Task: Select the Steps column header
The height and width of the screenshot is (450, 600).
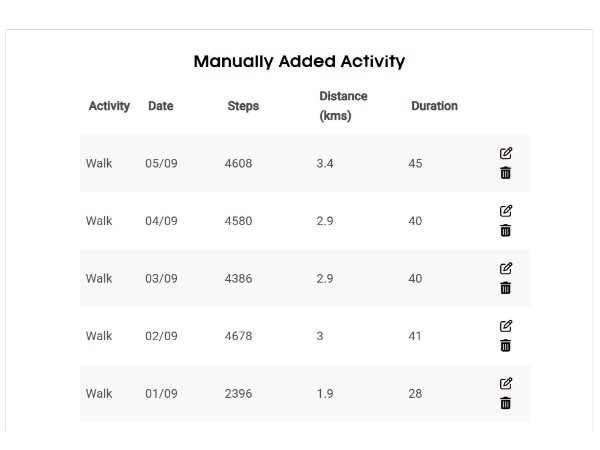Action: pos(243,106)
